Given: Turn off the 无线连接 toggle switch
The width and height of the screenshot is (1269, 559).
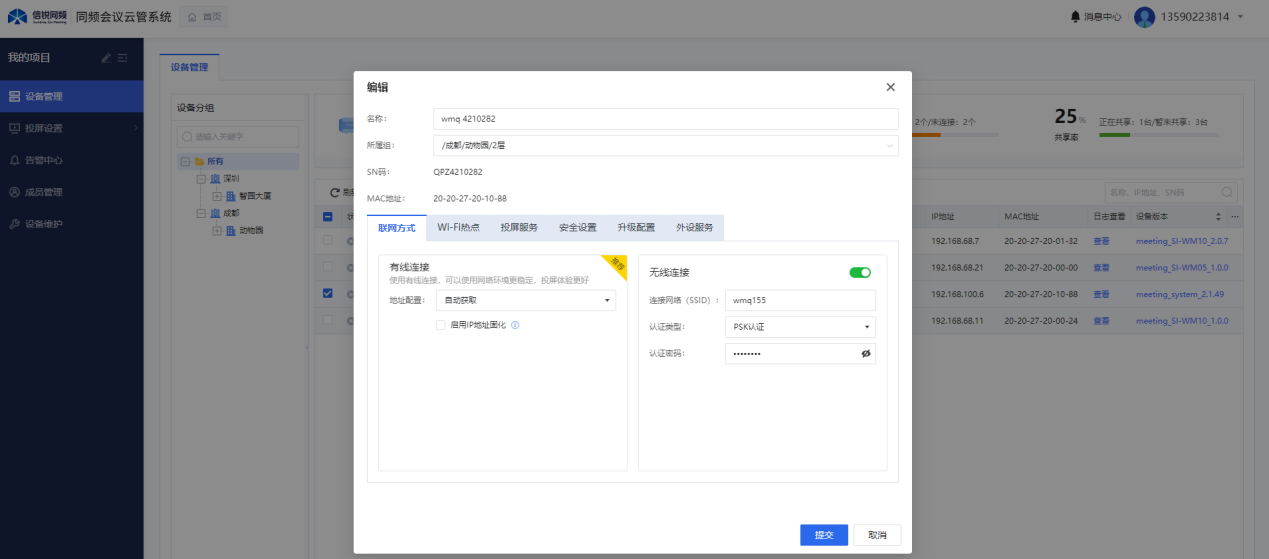Looking at the screenshot, I should 859,272.
